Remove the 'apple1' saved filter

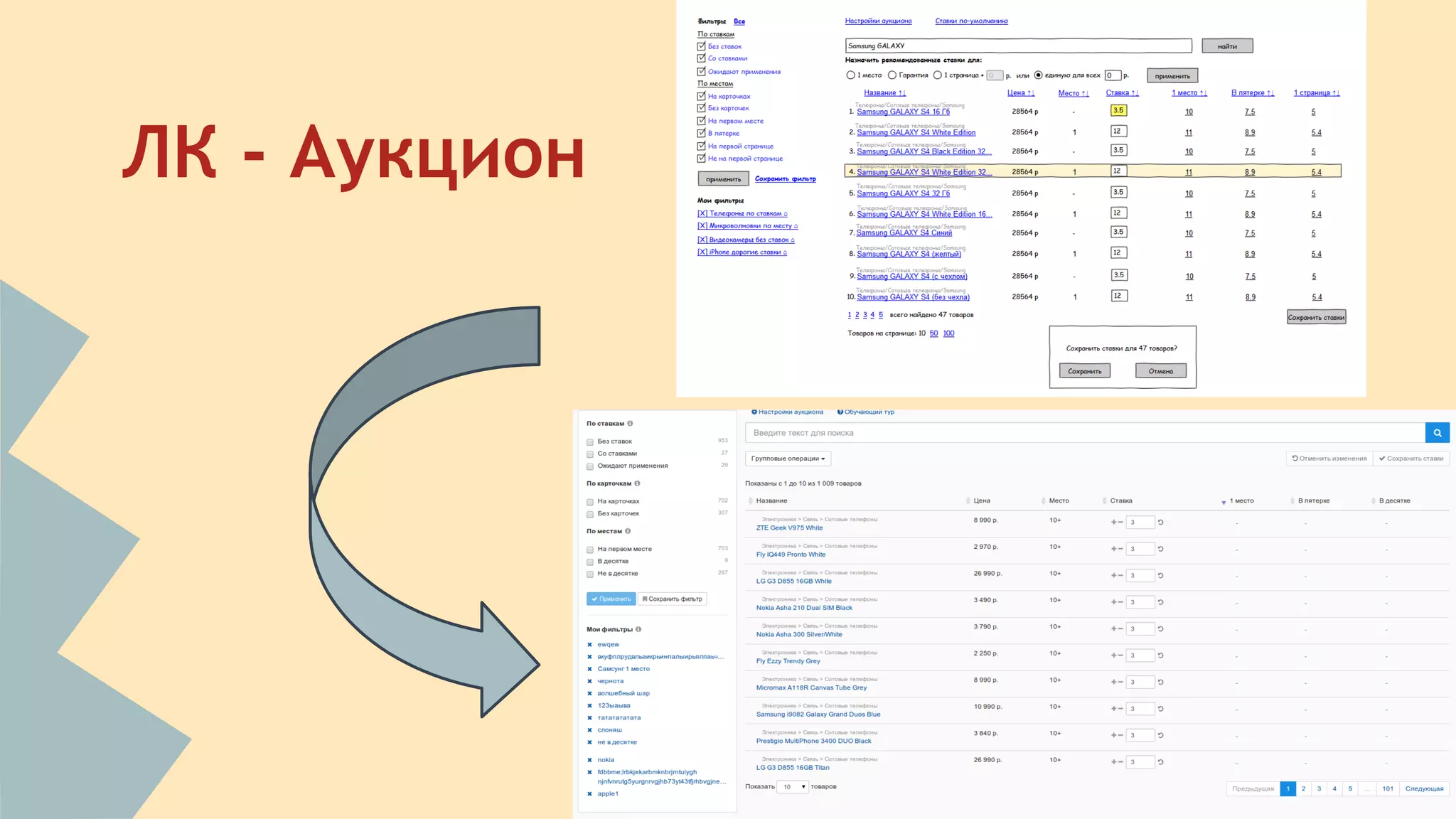(589, 794)
